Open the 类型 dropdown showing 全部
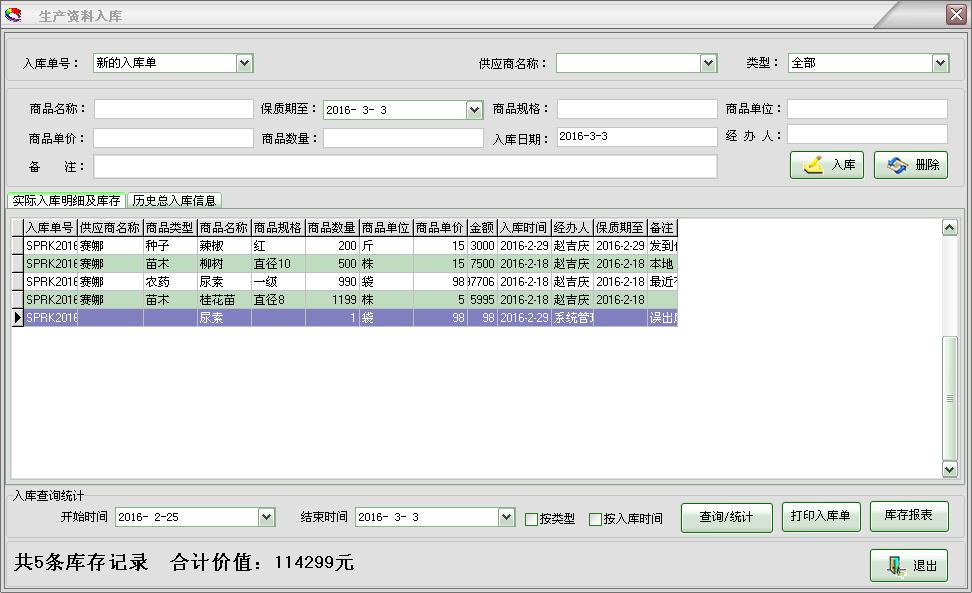 [938, 62]
